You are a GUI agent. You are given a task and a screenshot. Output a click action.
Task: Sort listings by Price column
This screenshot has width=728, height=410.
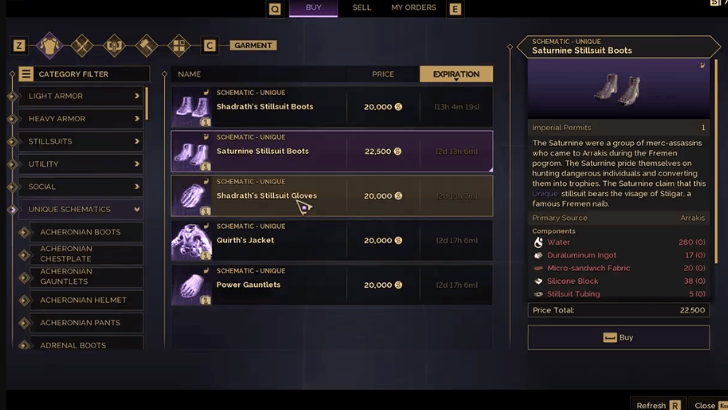pyautogui.click(x=383, y=74)
